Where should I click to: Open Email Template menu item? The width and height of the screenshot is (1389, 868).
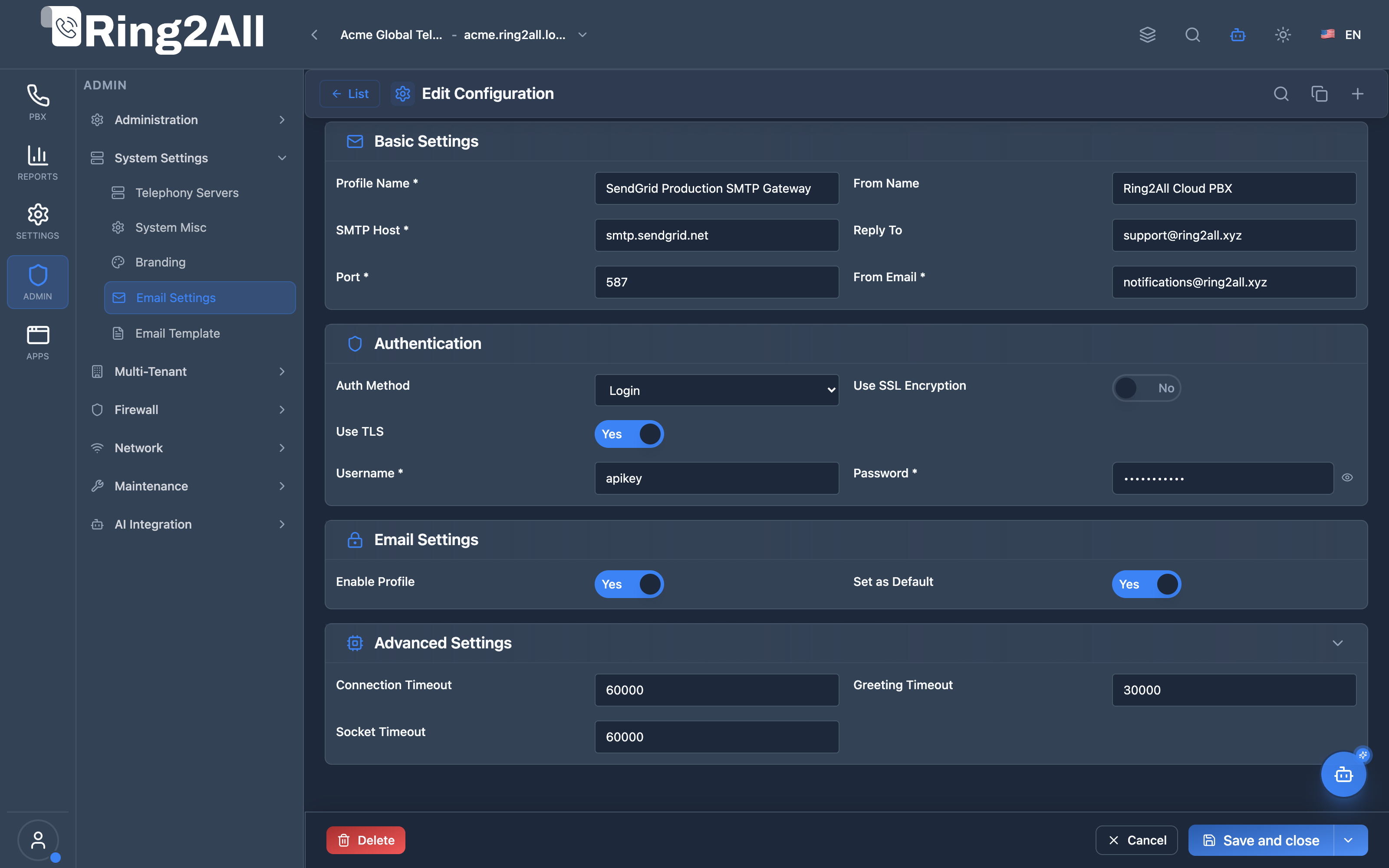click(200, 334)
